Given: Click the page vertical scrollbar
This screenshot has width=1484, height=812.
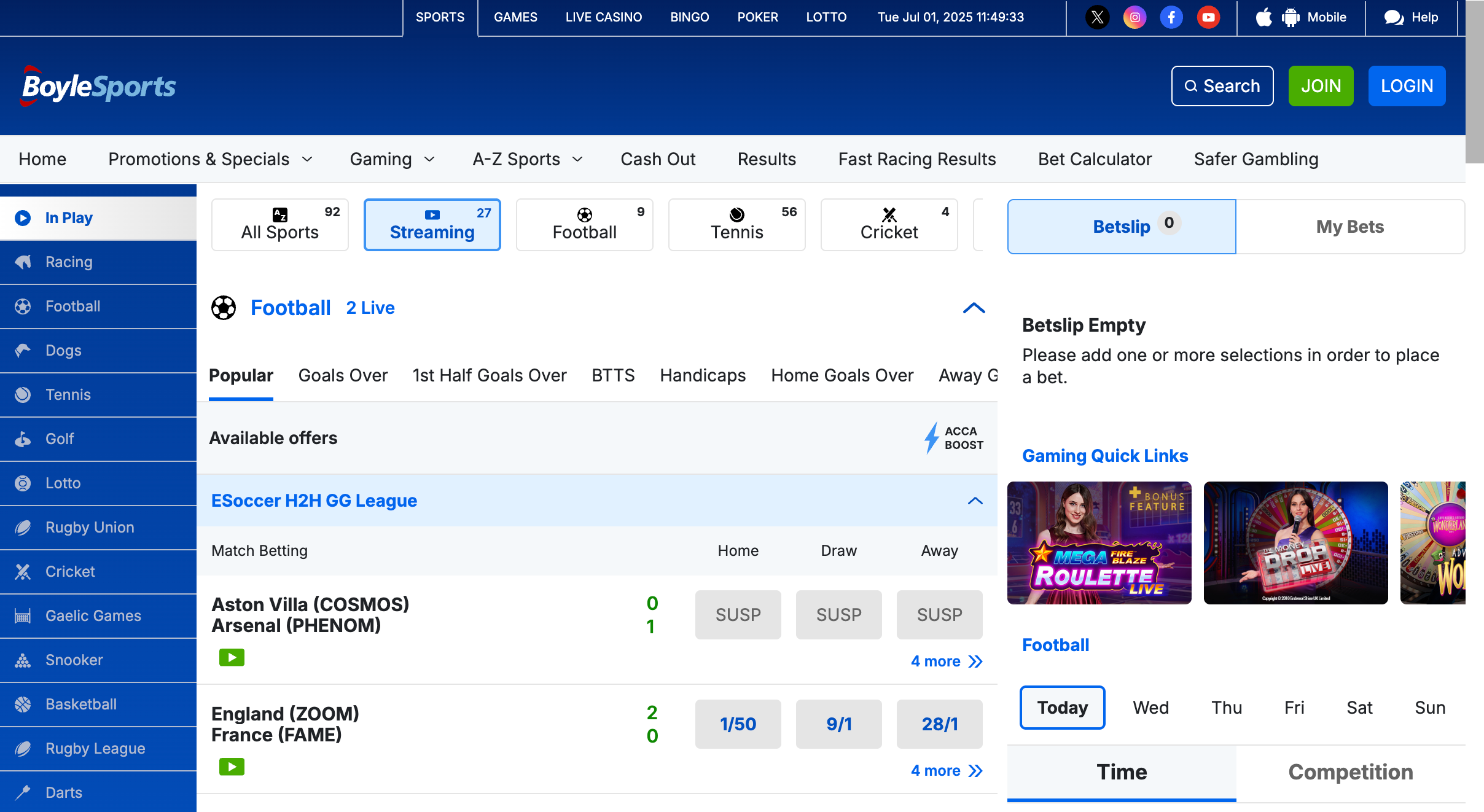Looking at the screenshot, I should tap(1475, 81).
